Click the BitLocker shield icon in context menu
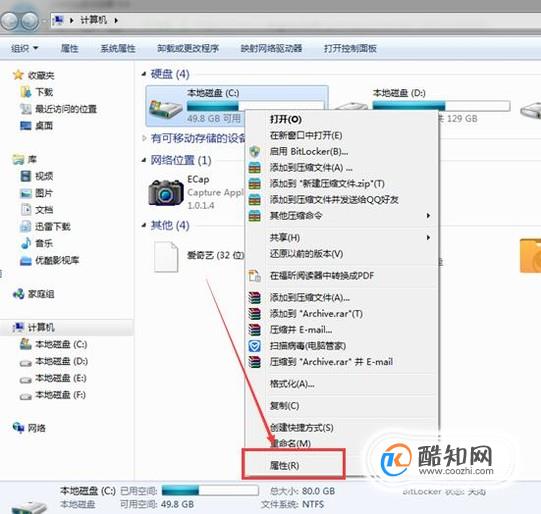 [x=255, y=151]
